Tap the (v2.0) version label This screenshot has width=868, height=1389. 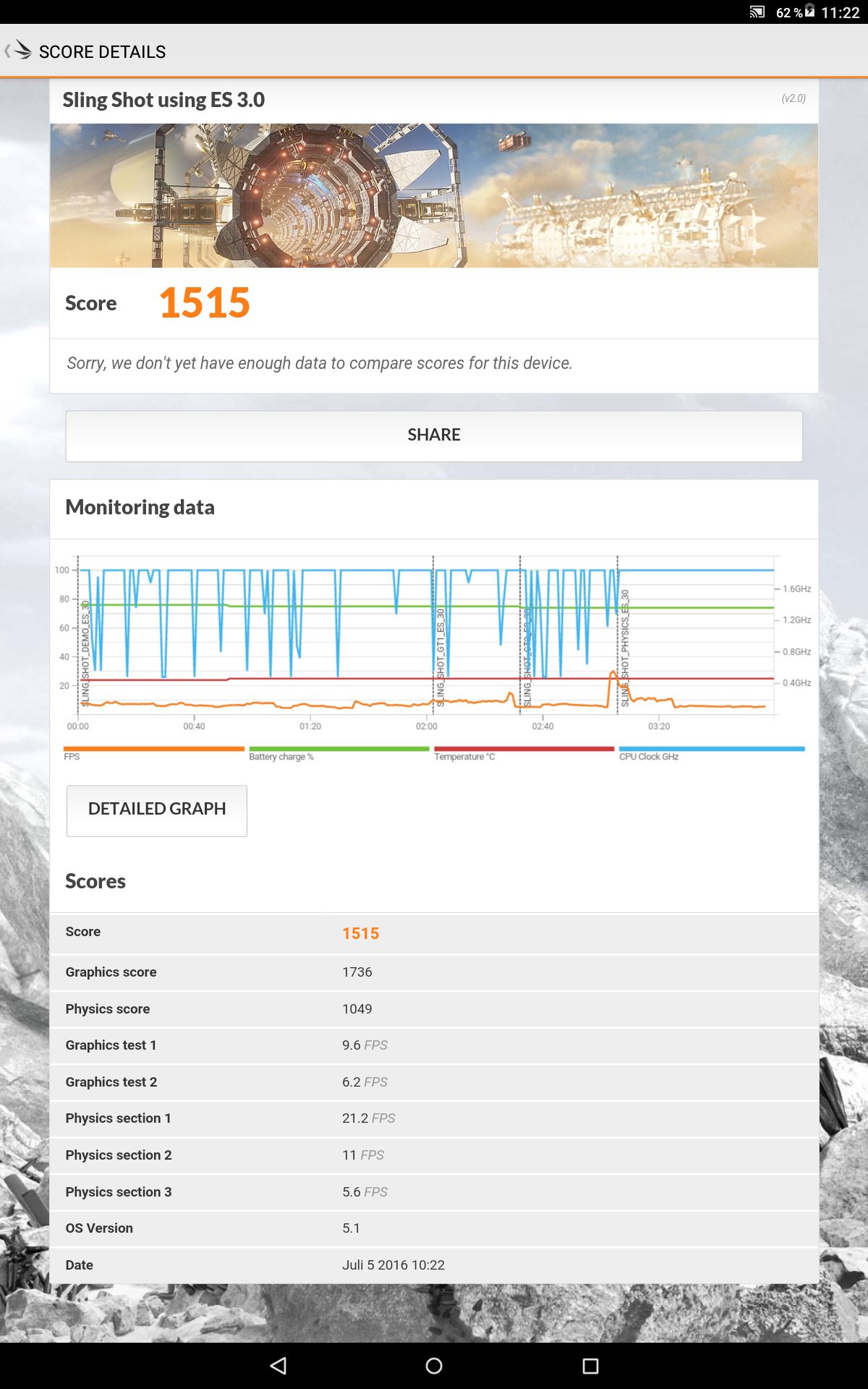pyautogui.click(x=793, y=98)
